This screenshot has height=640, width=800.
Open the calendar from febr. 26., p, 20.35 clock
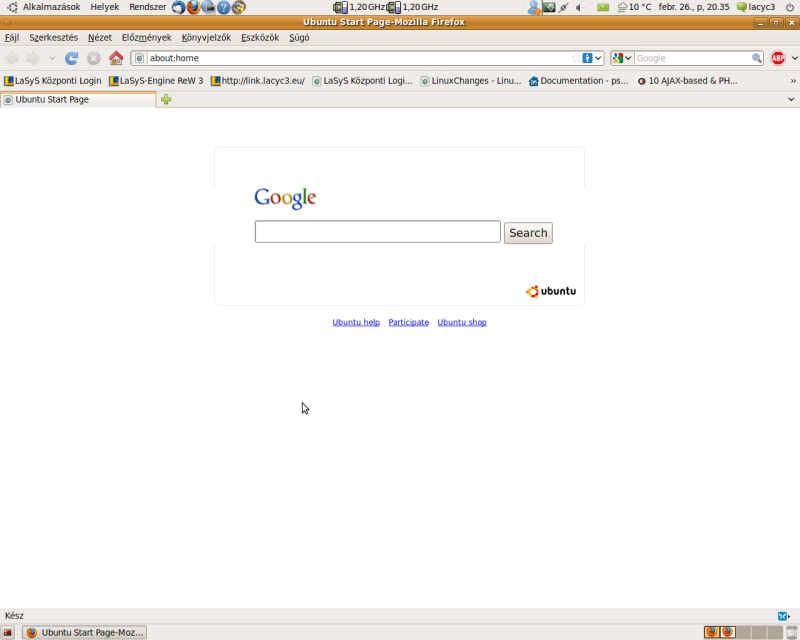(x=694, y=7)
